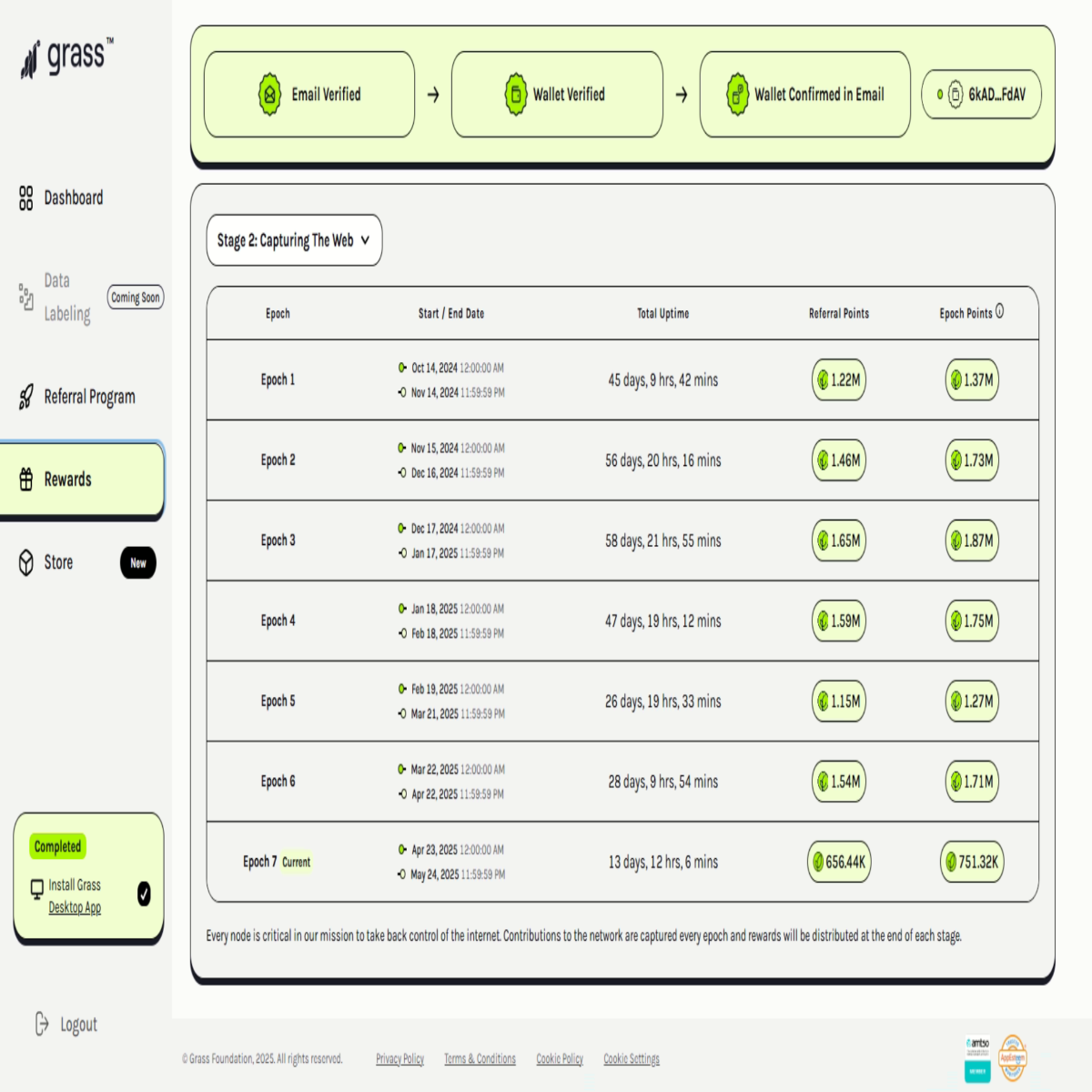The height and width of the screenshot is (1092, 1092).
Task: Open the Cookie Settings link
Action: coord(632,1058)
